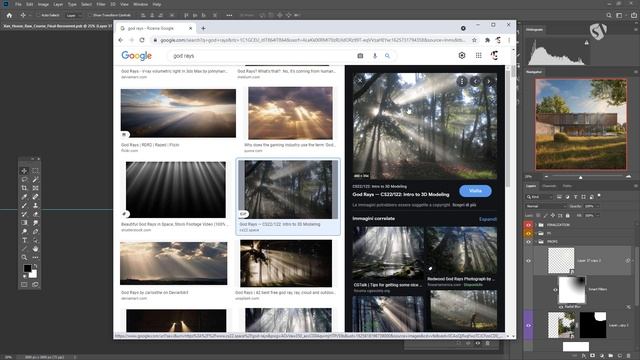Toggle Quick Mask mode icon
The width and height of the screenshot is (640, 360).
pyautogui.click(x=24, y=284)
